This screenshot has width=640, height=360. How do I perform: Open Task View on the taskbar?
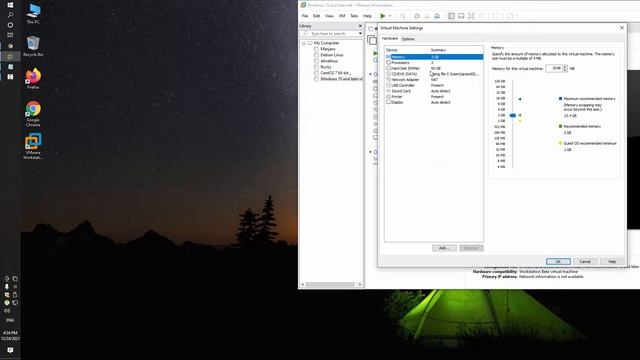coord(10,35)
